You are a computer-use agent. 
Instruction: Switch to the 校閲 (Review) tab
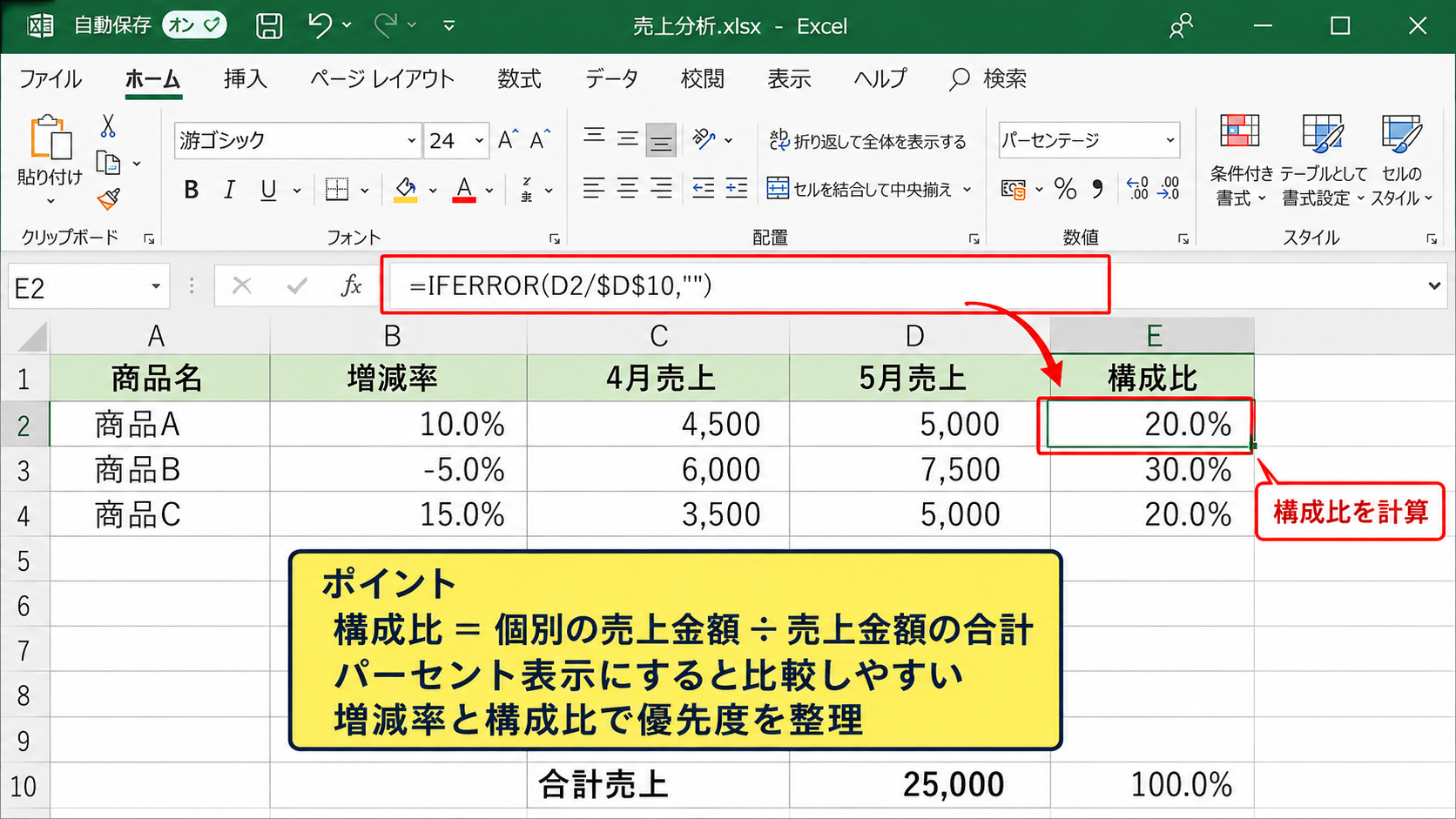pyautogui.click(x=702, y=79)
